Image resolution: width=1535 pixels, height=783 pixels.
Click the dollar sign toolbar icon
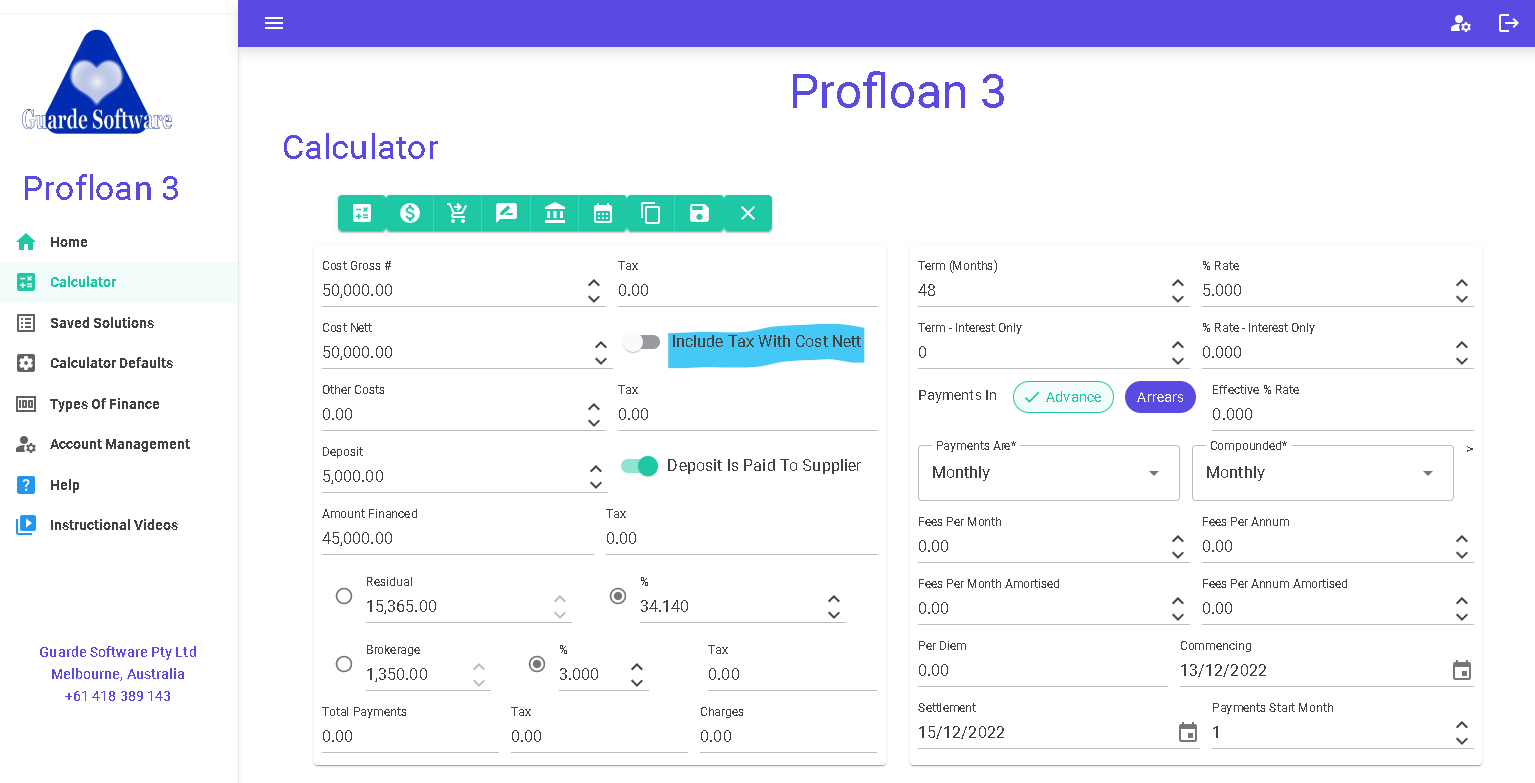click(x=410, y=213)
